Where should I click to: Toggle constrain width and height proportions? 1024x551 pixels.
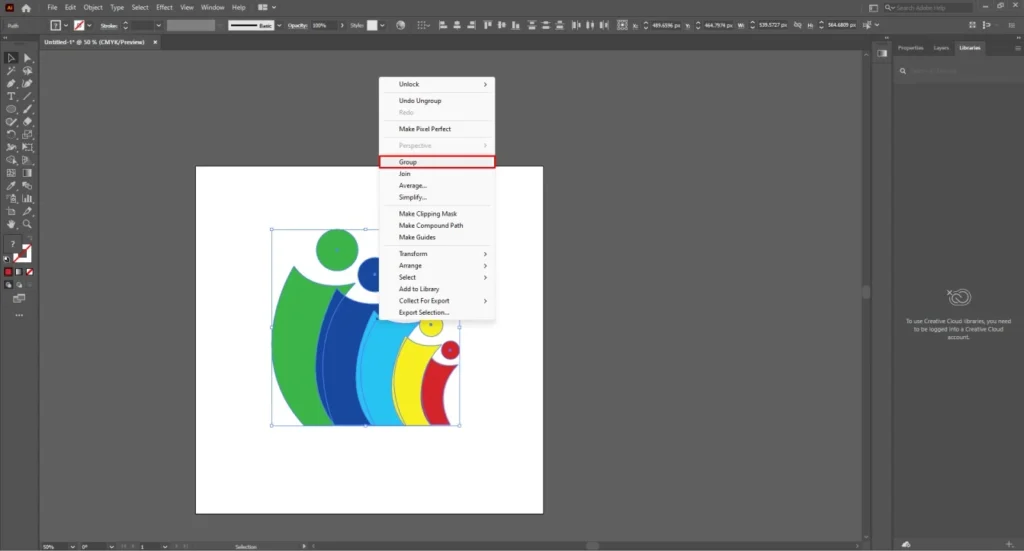(797, 25)
